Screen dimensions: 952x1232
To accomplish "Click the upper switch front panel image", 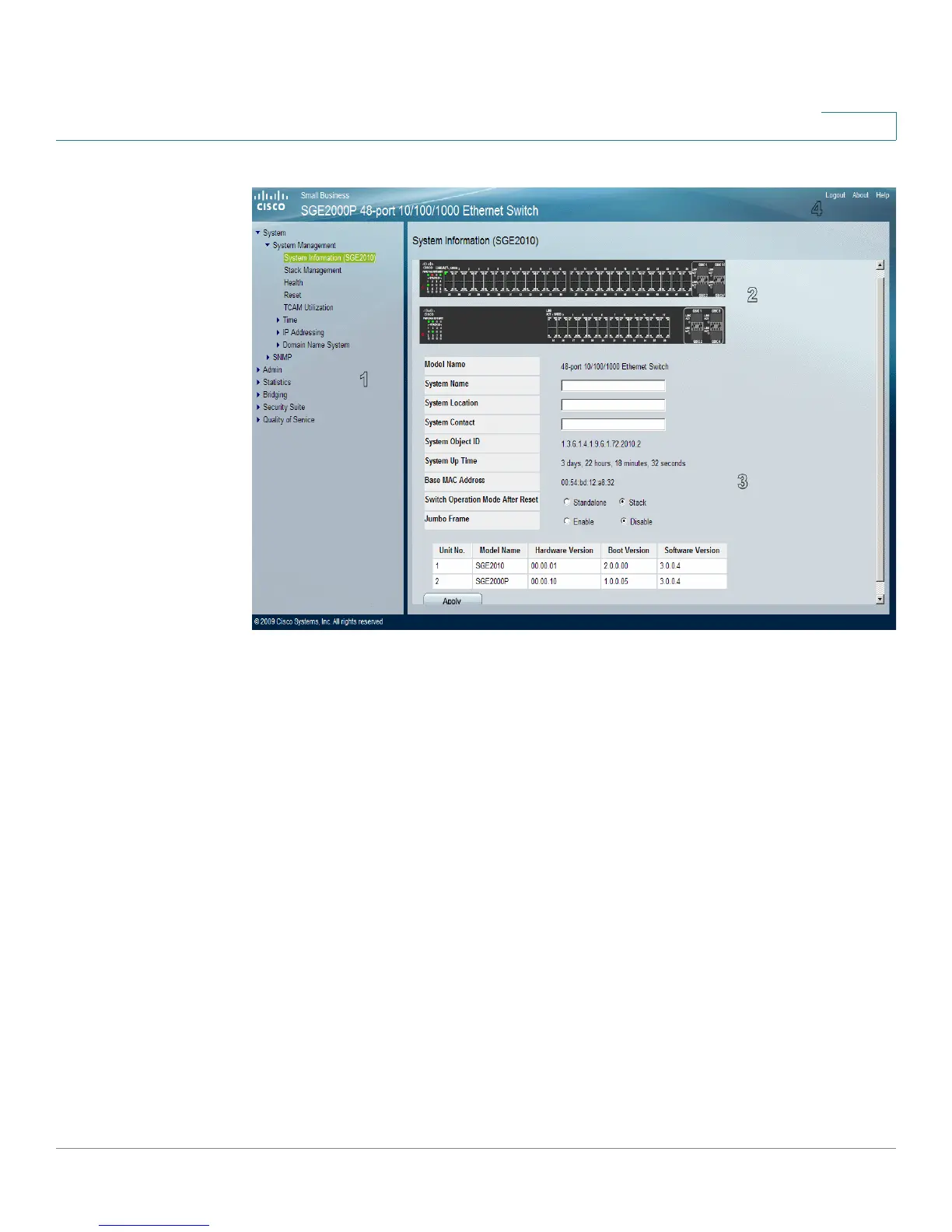I will 572,278.
